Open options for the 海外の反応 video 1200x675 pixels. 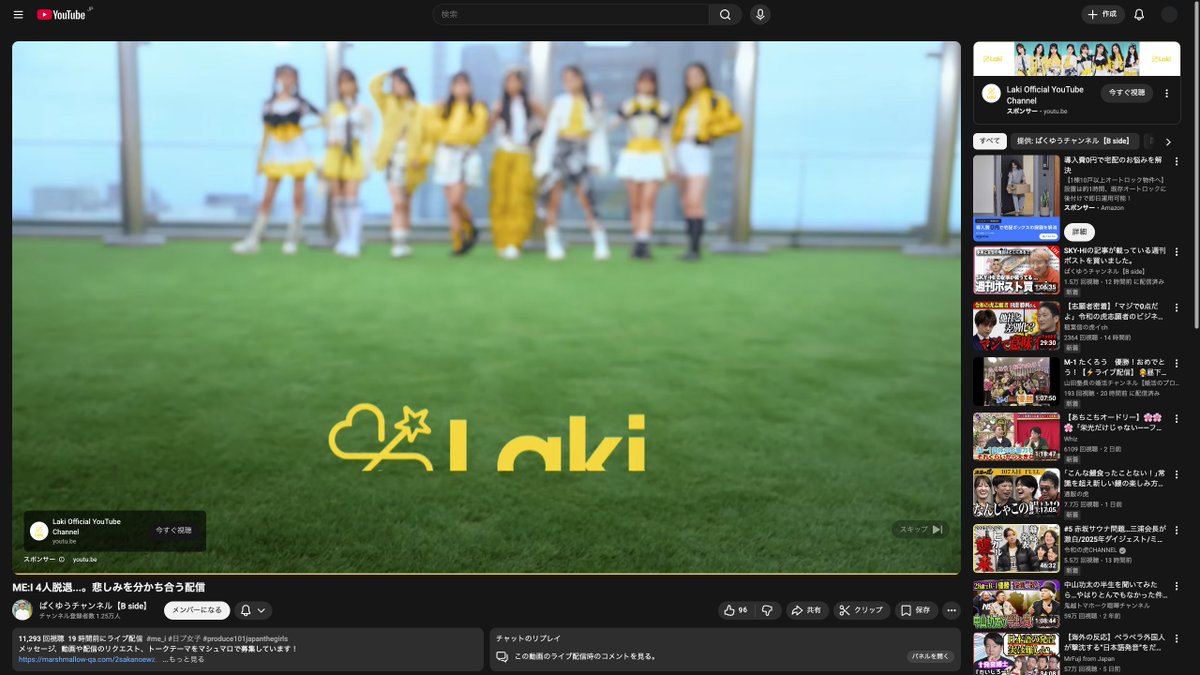pyautogui.click(x=1176, y=638)
